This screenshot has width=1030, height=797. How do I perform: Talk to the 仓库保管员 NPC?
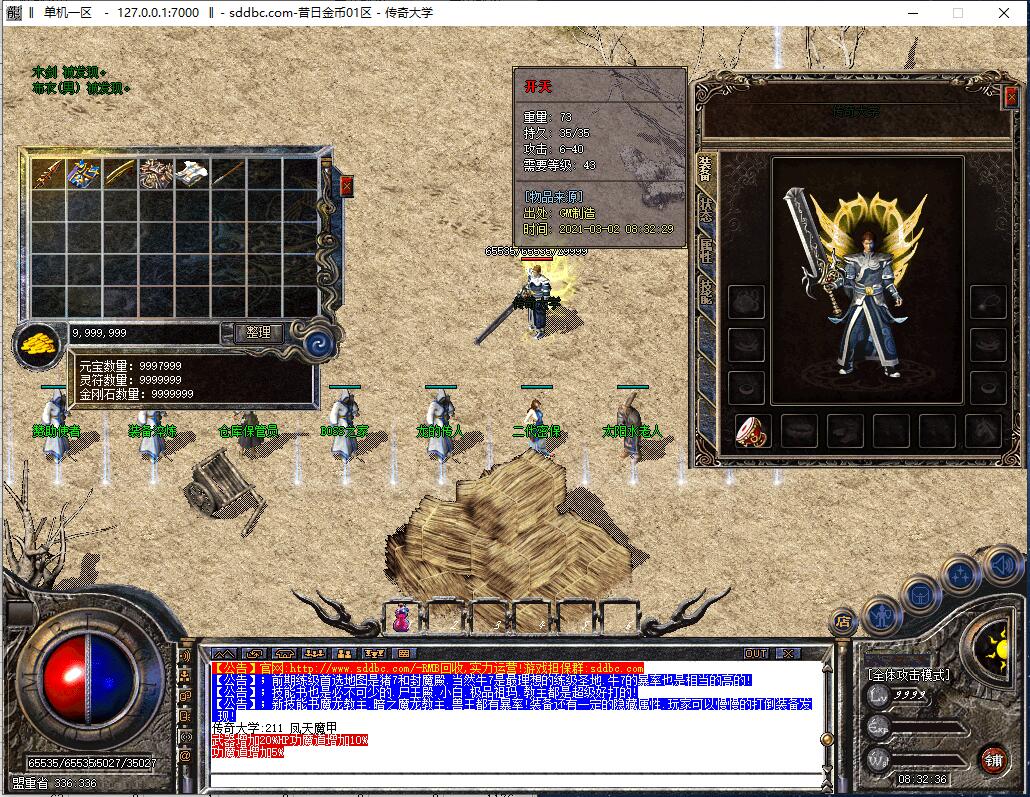click(x=248, y=430)
